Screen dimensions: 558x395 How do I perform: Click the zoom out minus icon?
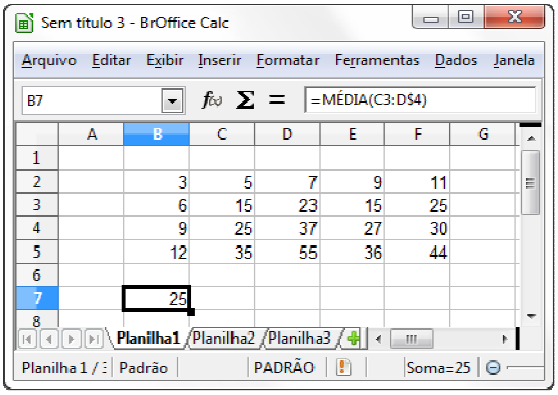493,367
